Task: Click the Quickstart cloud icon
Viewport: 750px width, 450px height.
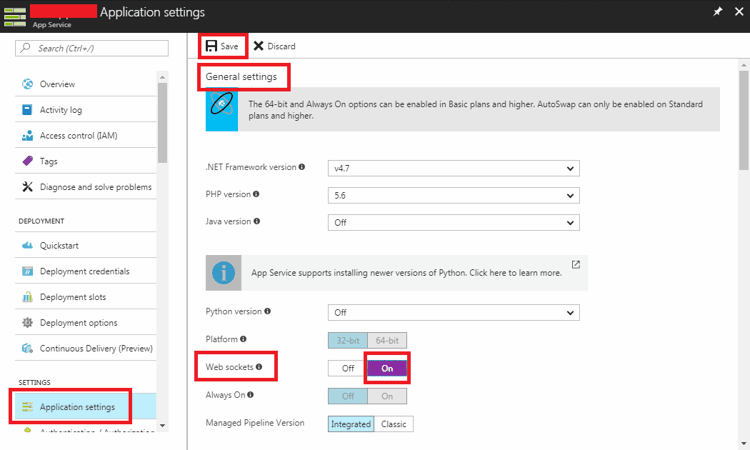Action: 28,245
